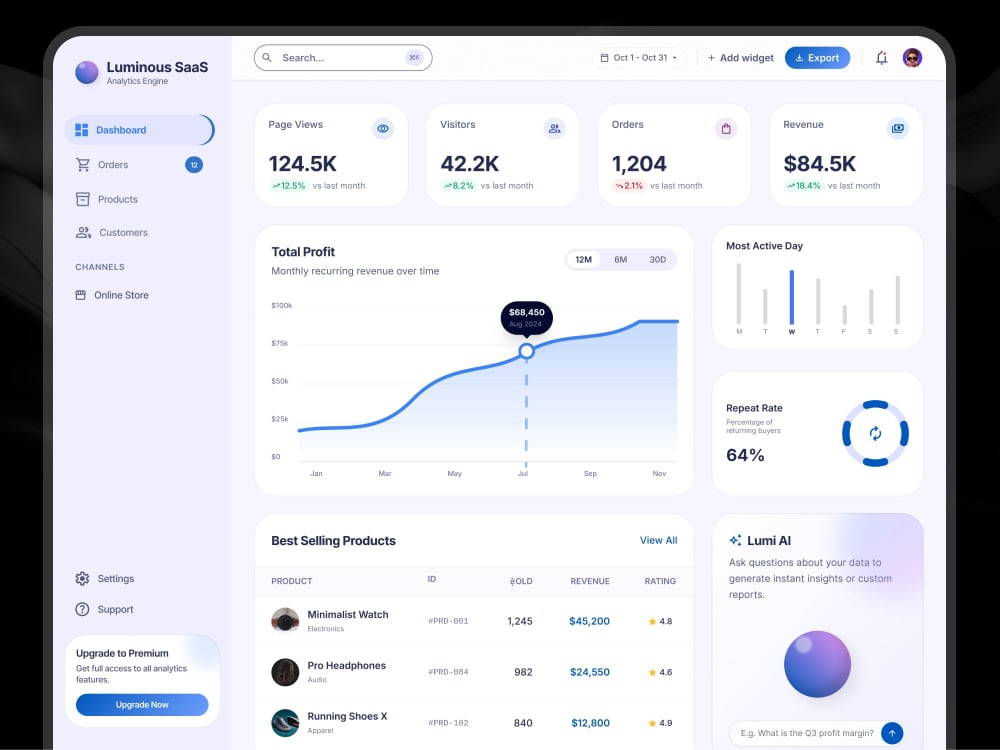Image resolution: width=1000 pixels, height=750 pixels.
Task: Click the $24,550 revenue value
Action: click(x=590, y=672)
